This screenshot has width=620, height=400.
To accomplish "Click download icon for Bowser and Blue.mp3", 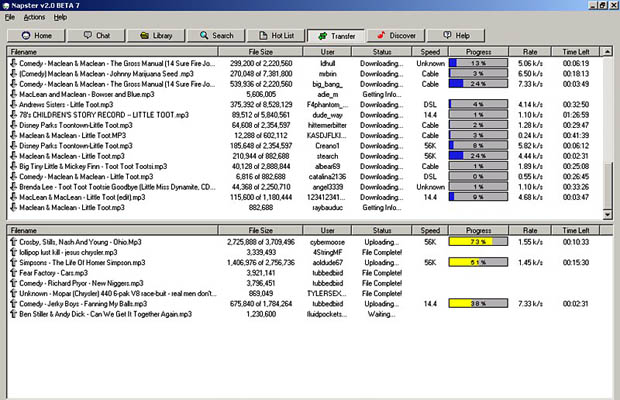I will point(13,94).
